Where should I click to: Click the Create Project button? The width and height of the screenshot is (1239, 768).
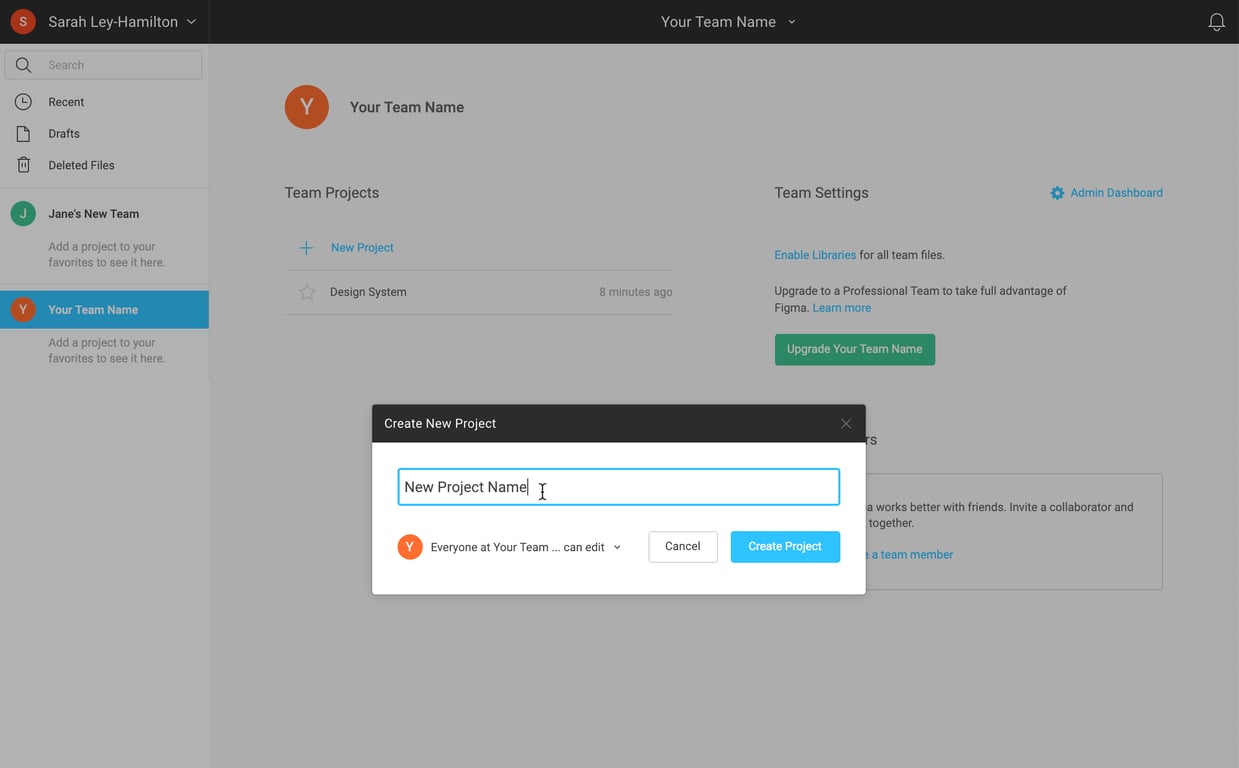784,547
